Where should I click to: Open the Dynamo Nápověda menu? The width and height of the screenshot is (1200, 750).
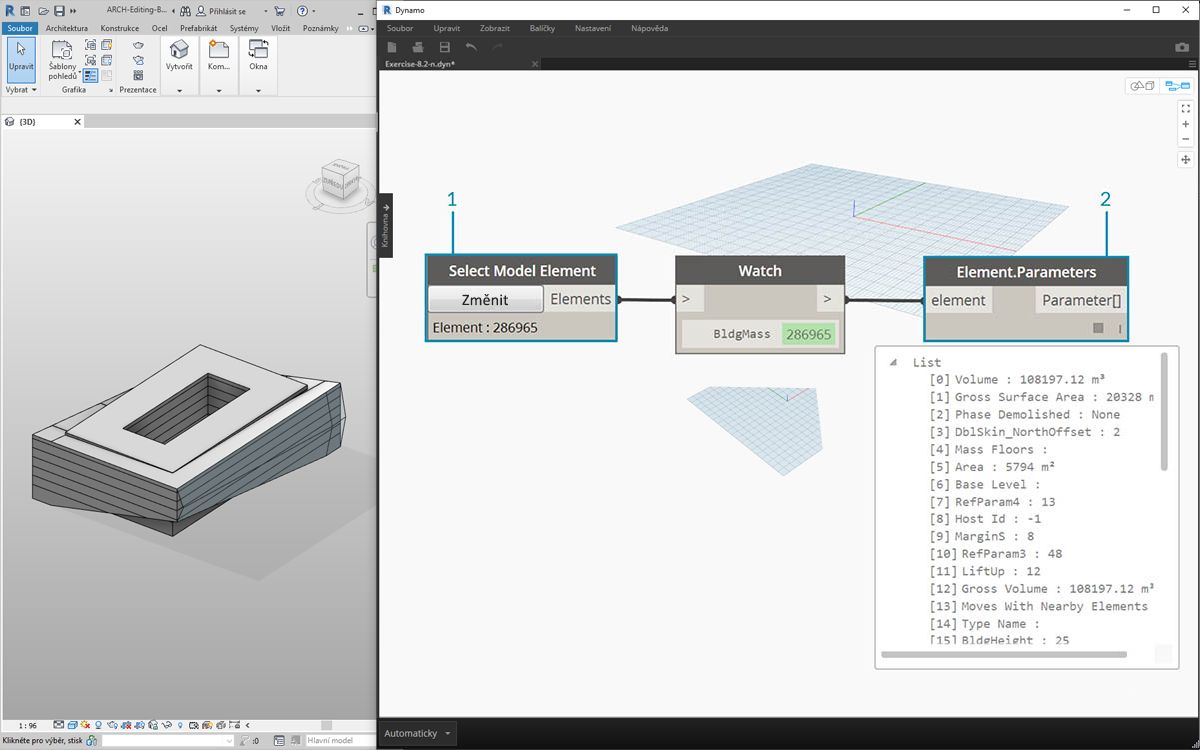650,28
